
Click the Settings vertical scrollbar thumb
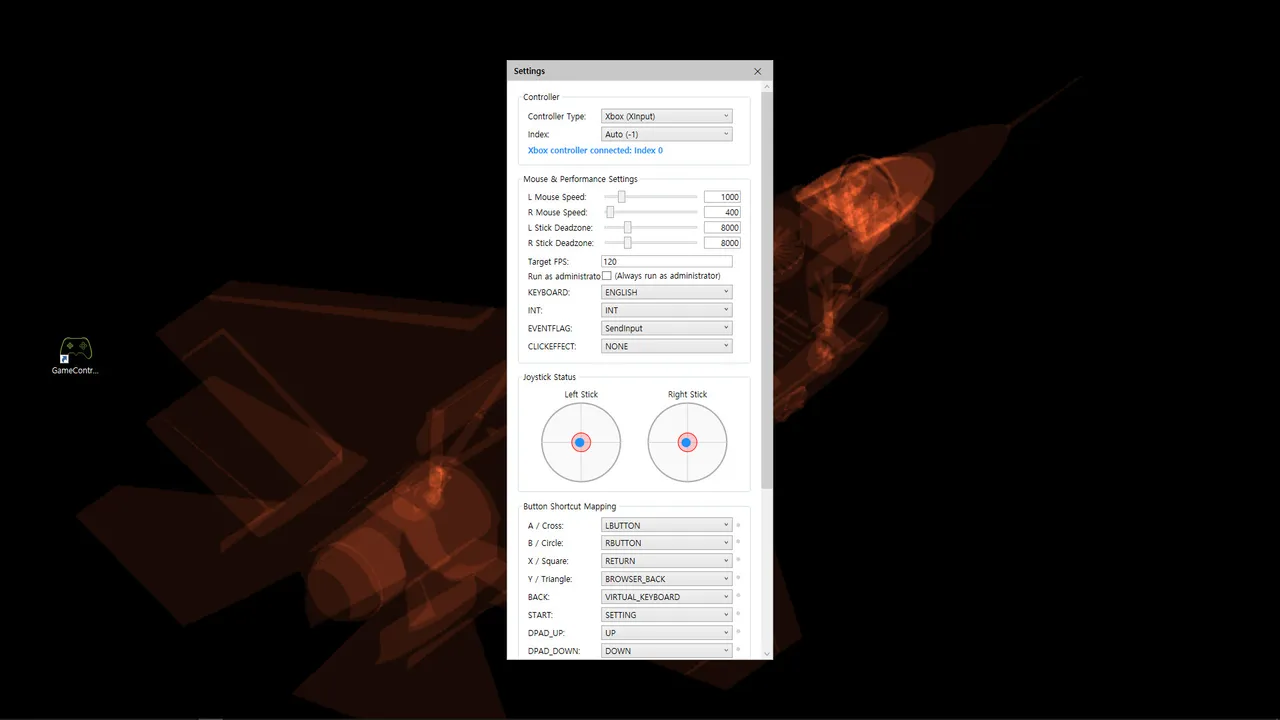pos(767,291)
